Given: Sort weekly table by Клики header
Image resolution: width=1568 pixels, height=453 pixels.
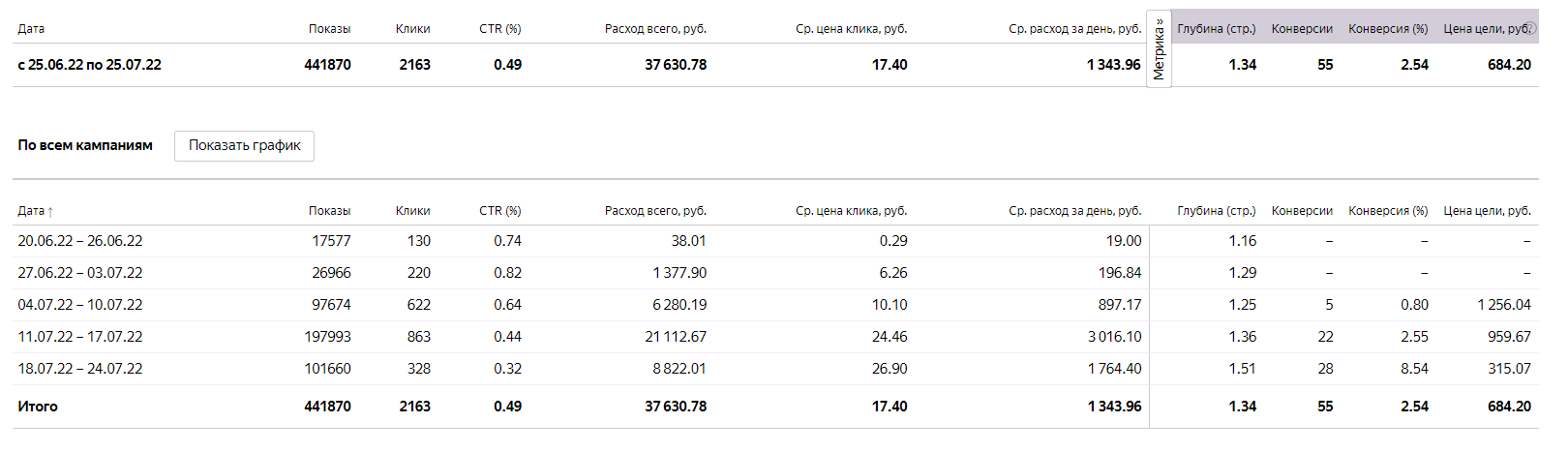Looking at the screenshot, I should point(412,210).
